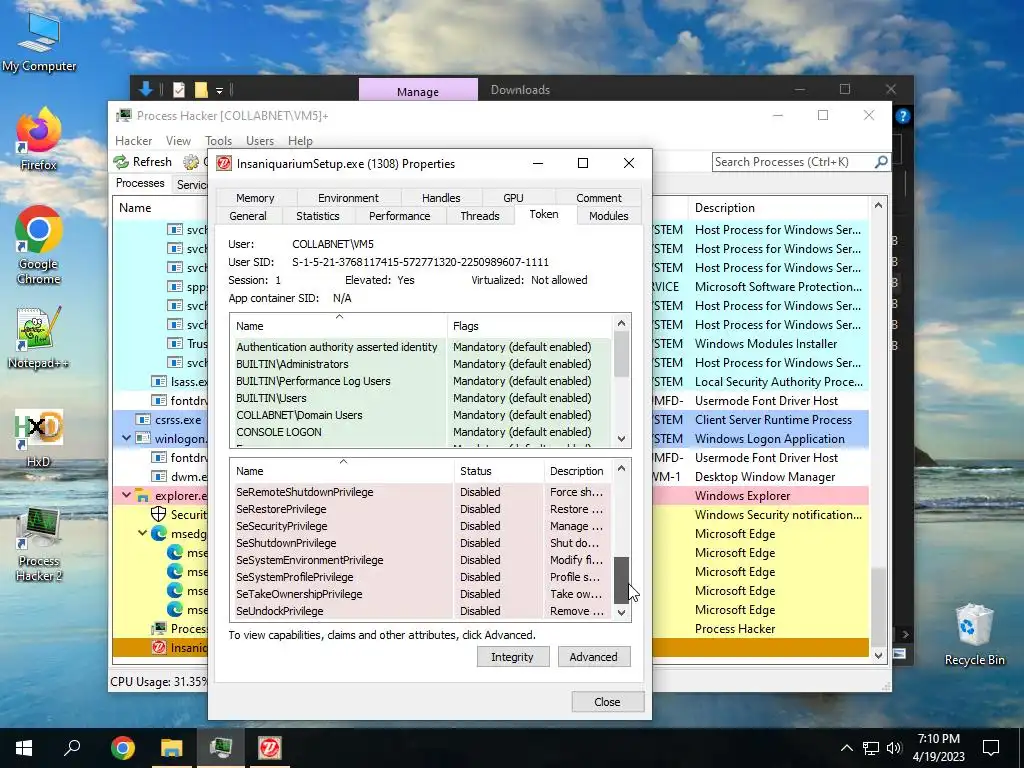Viewport: 1024px width, 768px height.
Task: Click the Close button in Properties dialog
Action: point(607,701)
